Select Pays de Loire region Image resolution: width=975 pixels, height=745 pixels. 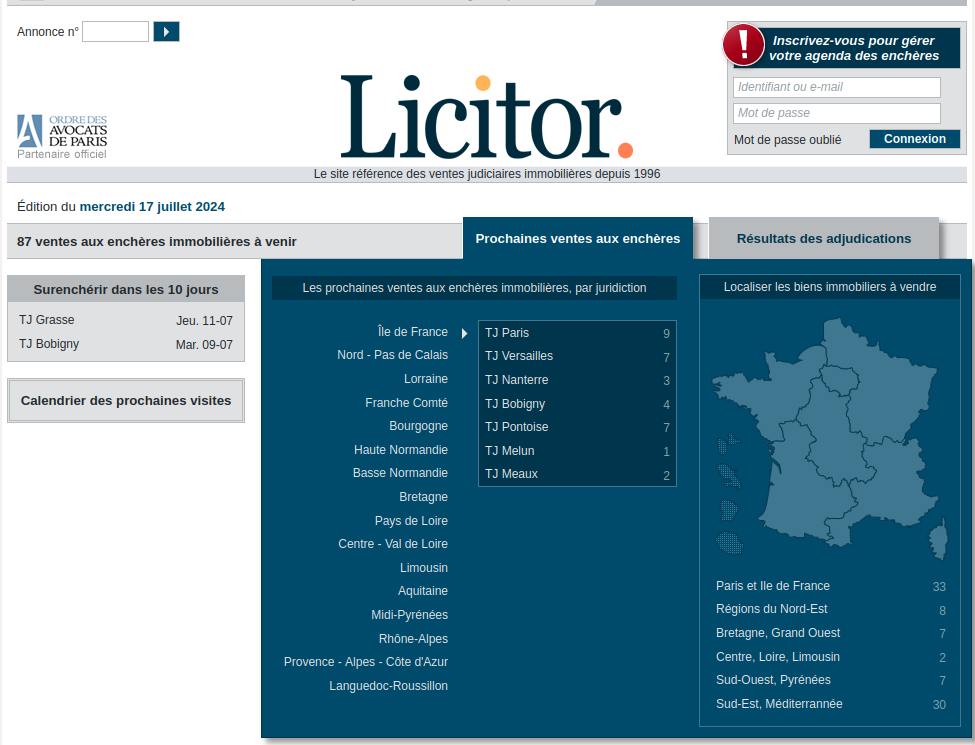[x=411, y=521]
